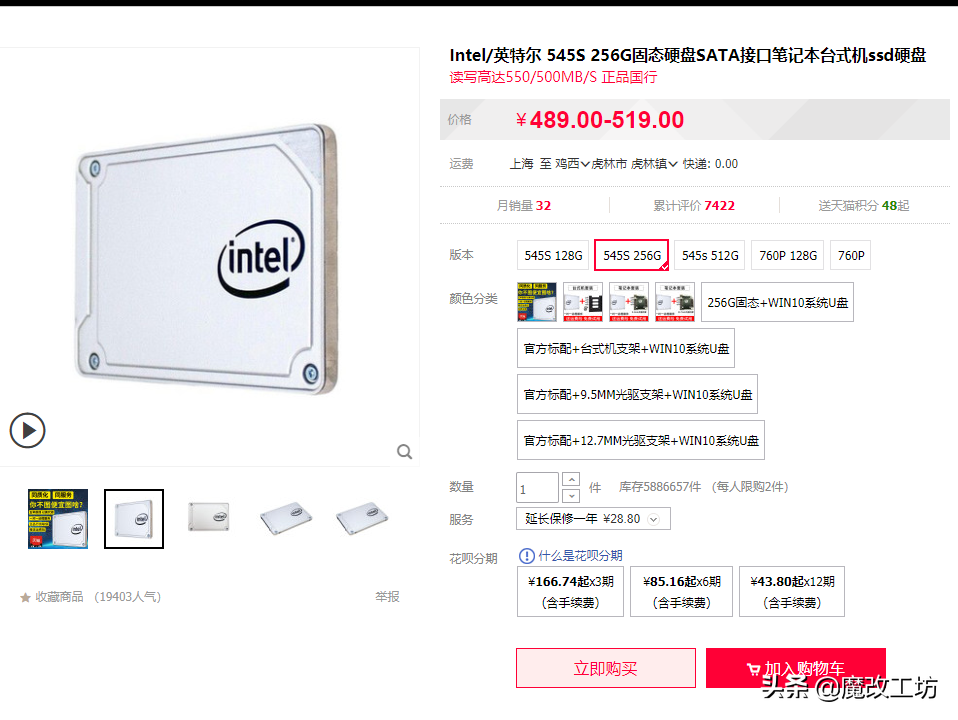The height and width of the screenshot is (720, 958).
Task: Expand the Hulin town district dropdown
Action: coord(654,164)
